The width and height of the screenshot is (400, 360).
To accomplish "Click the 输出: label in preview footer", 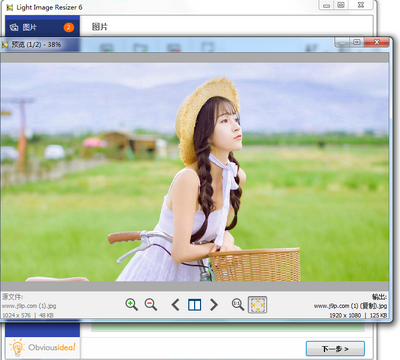I will (379, 297).
